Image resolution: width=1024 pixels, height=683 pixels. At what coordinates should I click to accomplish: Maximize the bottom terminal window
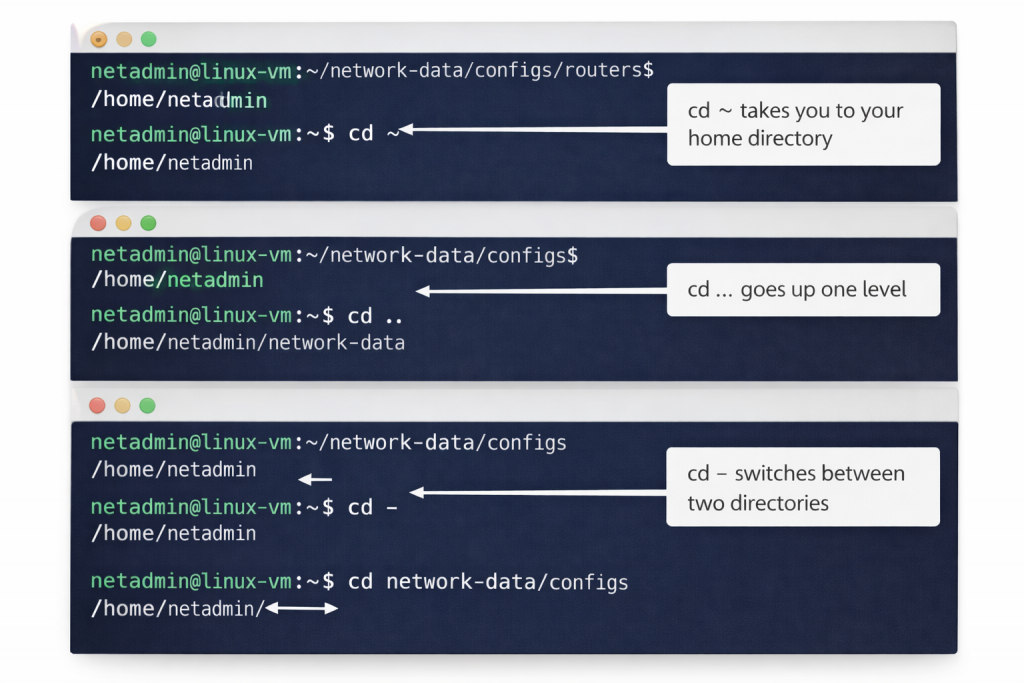pyautogui.click(x=148, y=405)
